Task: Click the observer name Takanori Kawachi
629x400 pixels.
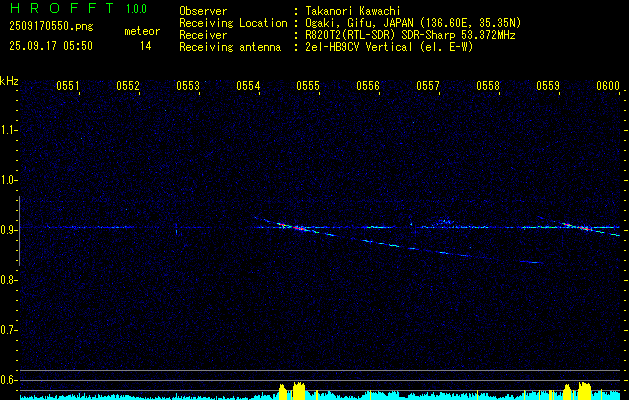Action: click(x=353, y=11)
